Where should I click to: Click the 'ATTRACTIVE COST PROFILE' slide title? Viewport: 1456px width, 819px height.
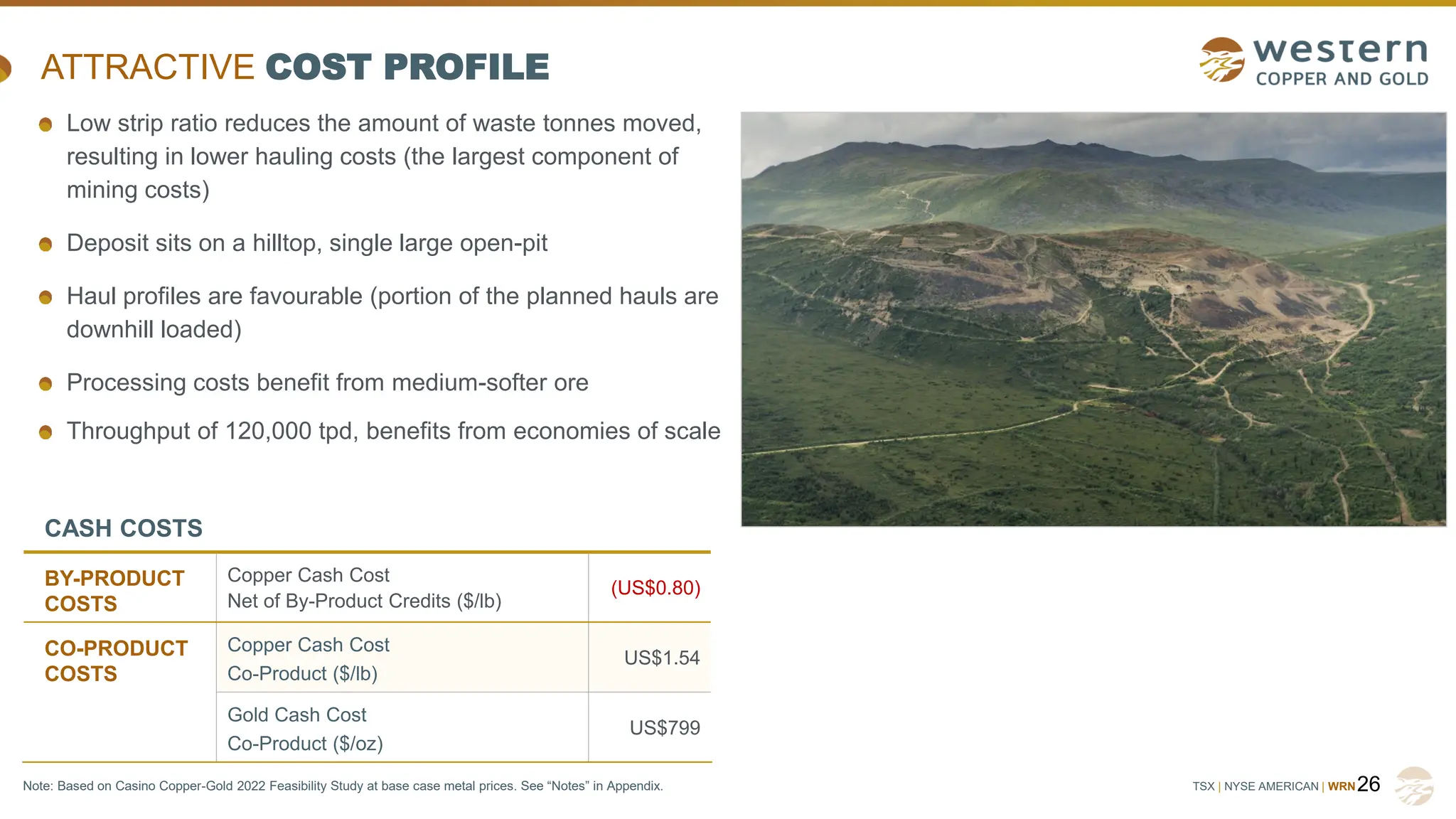point(295,68)
